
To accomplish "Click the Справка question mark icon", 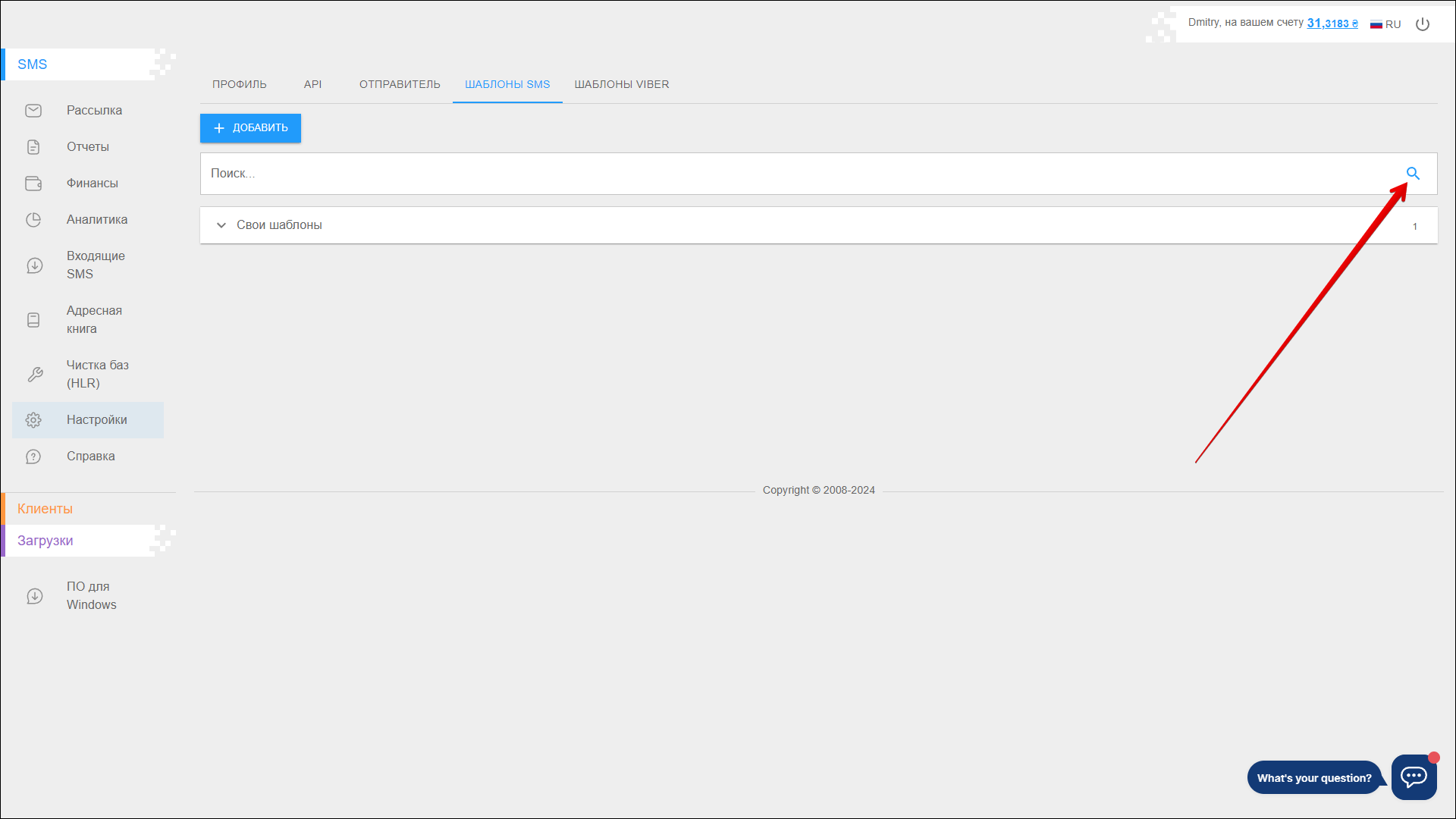I will pyautogui.click(x=33, y=457).
